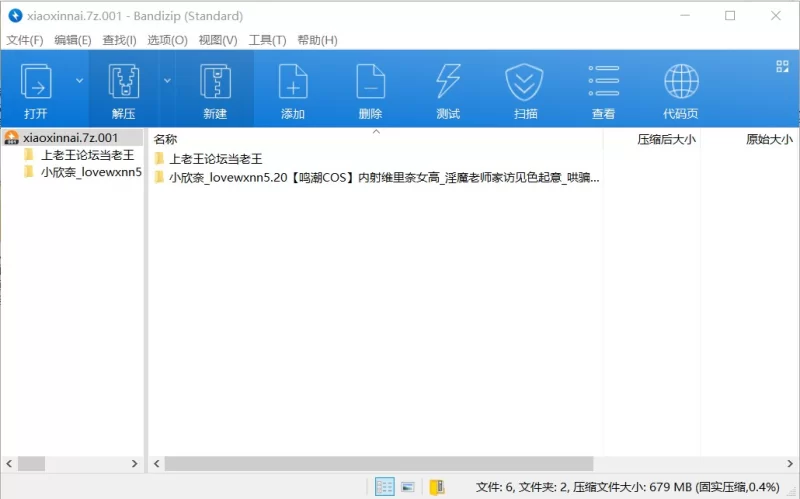Open the 选项(O) menu
The image size is (800, 499).
(x=167, y=40)
